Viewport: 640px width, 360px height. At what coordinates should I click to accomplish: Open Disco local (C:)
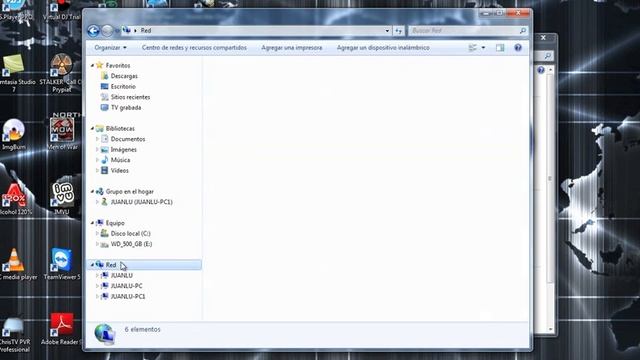(x=130, y=233)
